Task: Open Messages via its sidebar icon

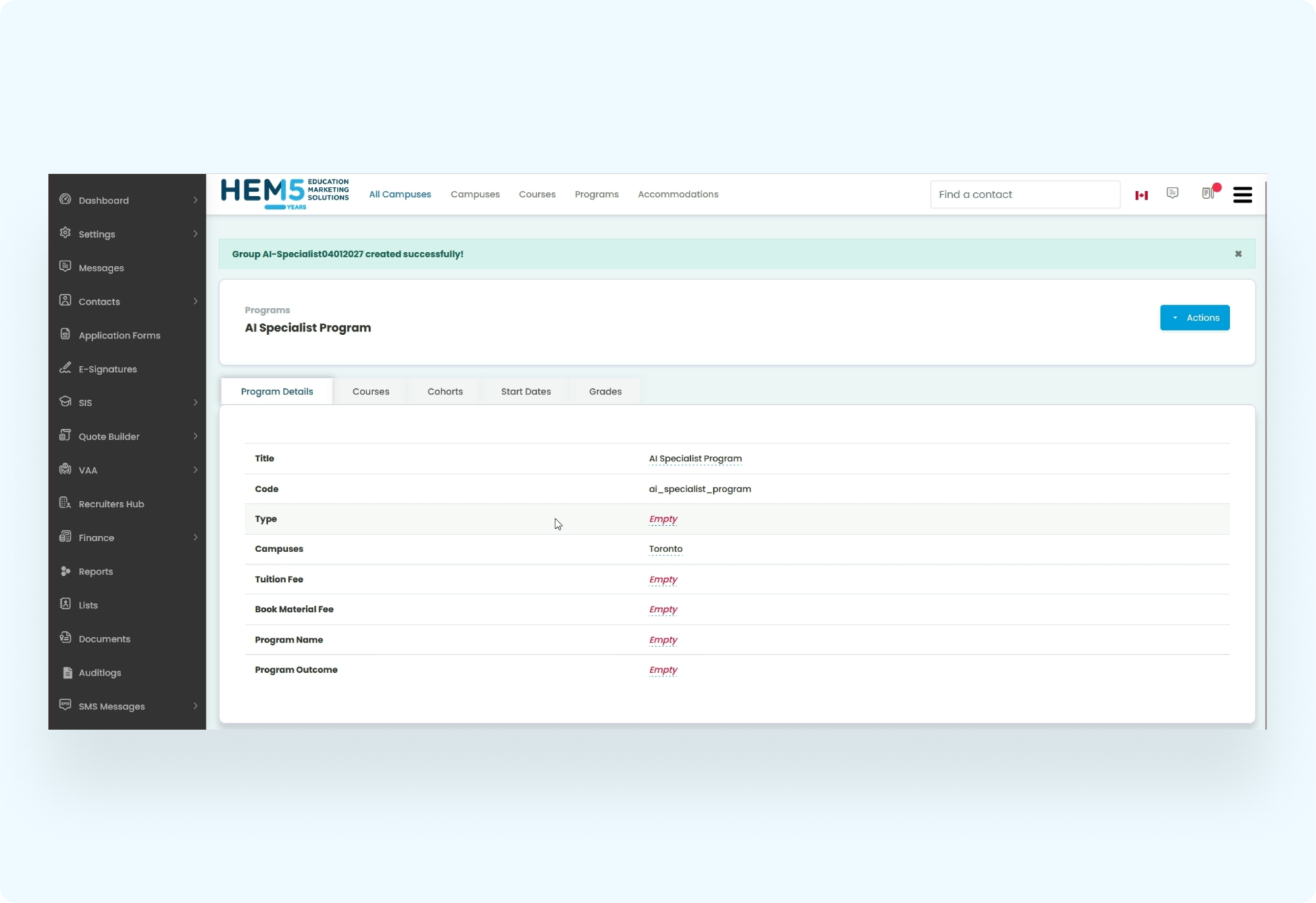Action: (65, 267)
